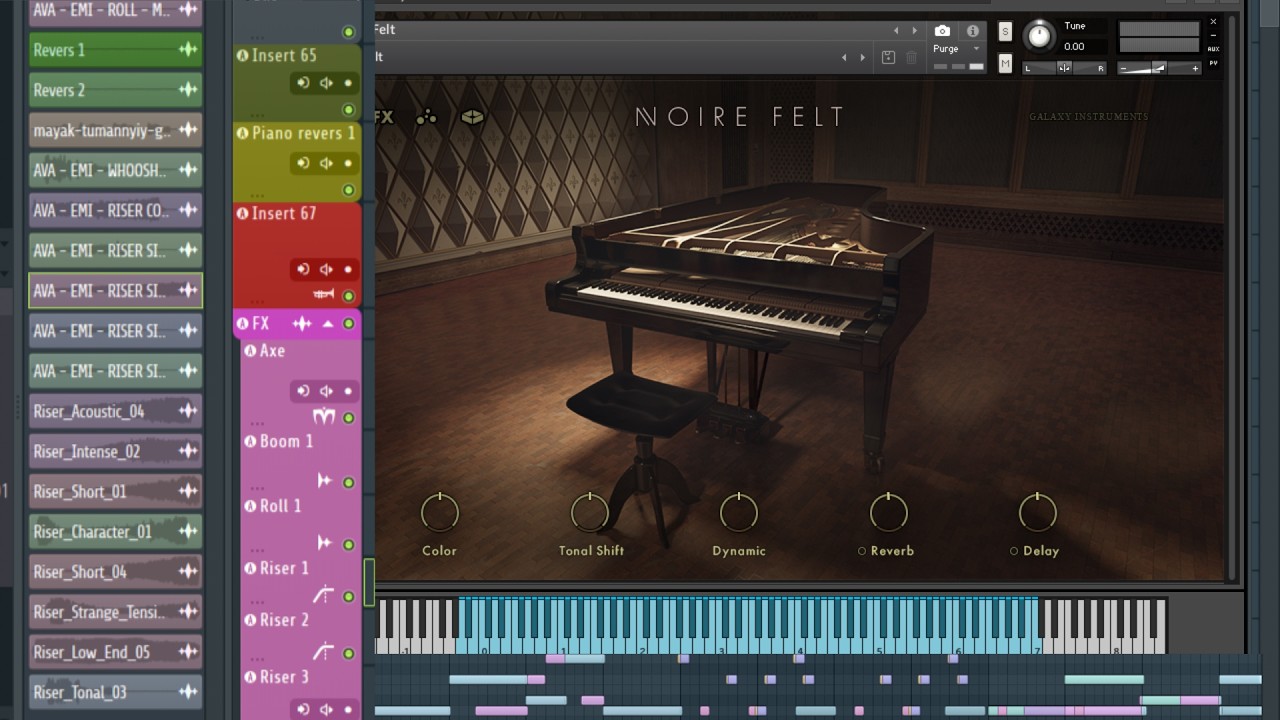Adjust the instrument volume slider
Viewport: 1280px width, 720px height.
coord(1159,68)
